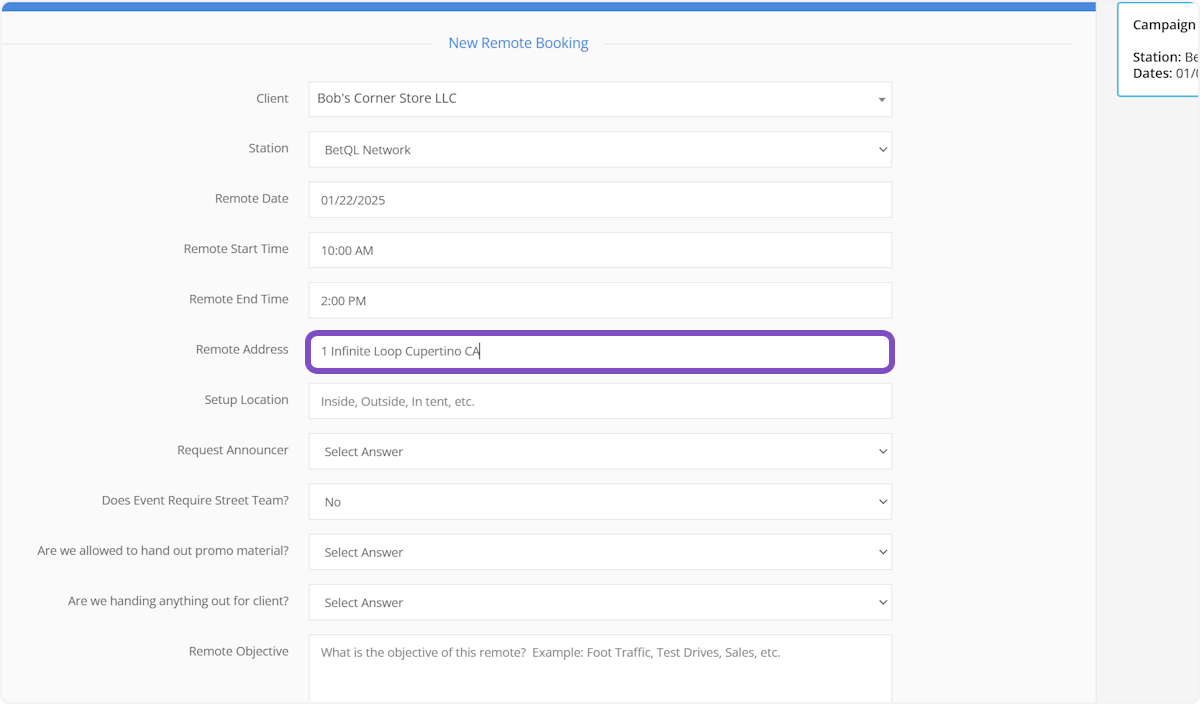Viewport: 1200px width, 704px height.
Task: Click the Remote Start Time field showing 10:00 AM
Action: [x=599, y=250]
